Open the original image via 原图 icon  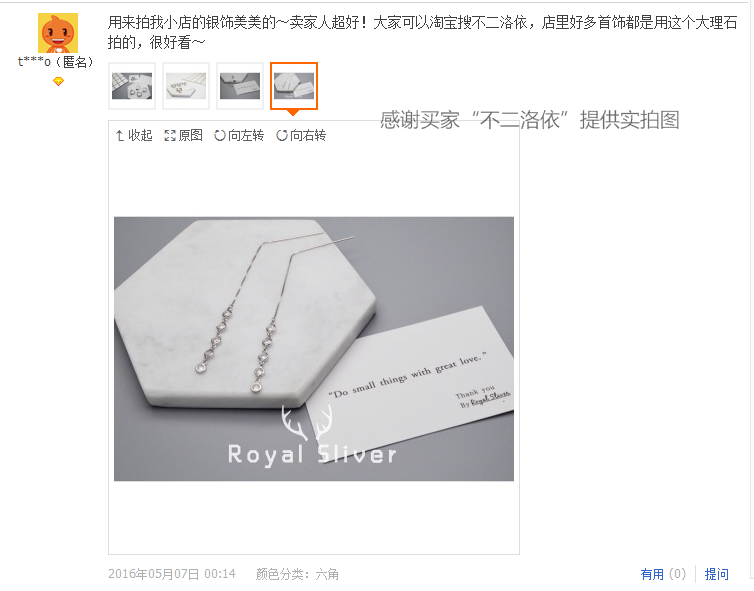(x=183, y=136)
